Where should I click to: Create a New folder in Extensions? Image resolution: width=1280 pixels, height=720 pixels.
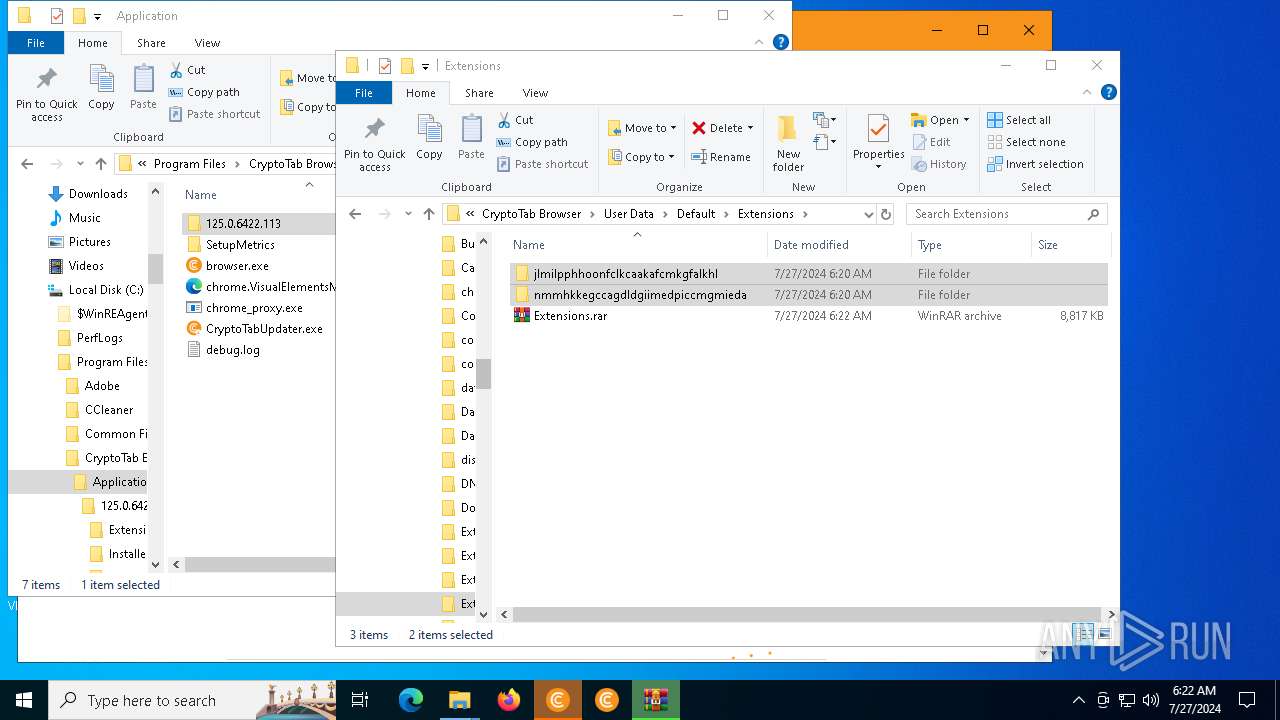[788, 143]
